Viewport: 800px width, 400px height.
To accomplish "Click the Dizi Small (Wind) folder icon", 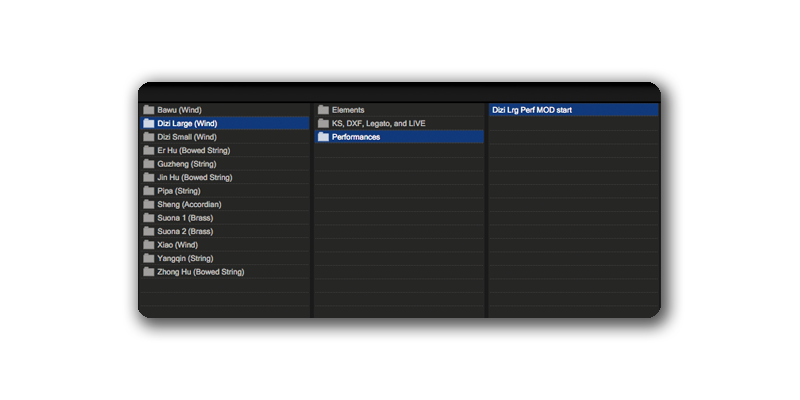I will 148,137.
